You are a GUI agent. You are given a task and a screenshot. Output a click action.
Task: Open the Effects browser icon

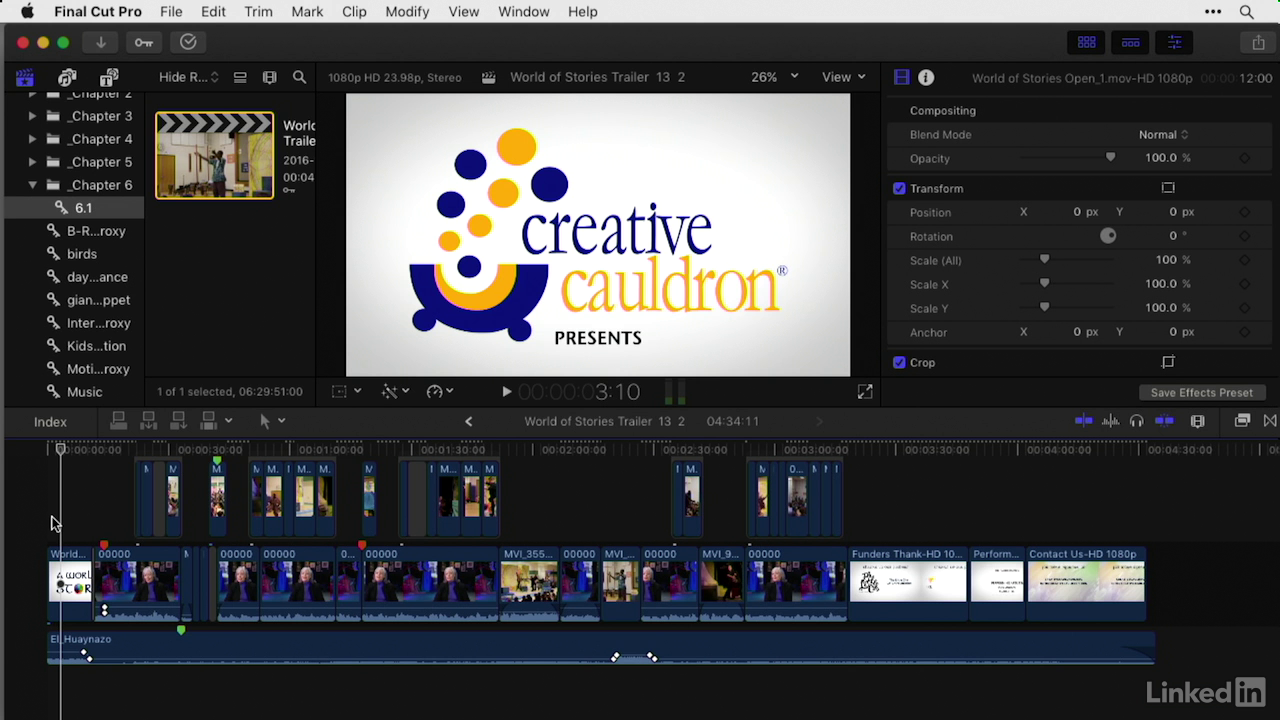pyautogui.click(x=1242, y=421)
